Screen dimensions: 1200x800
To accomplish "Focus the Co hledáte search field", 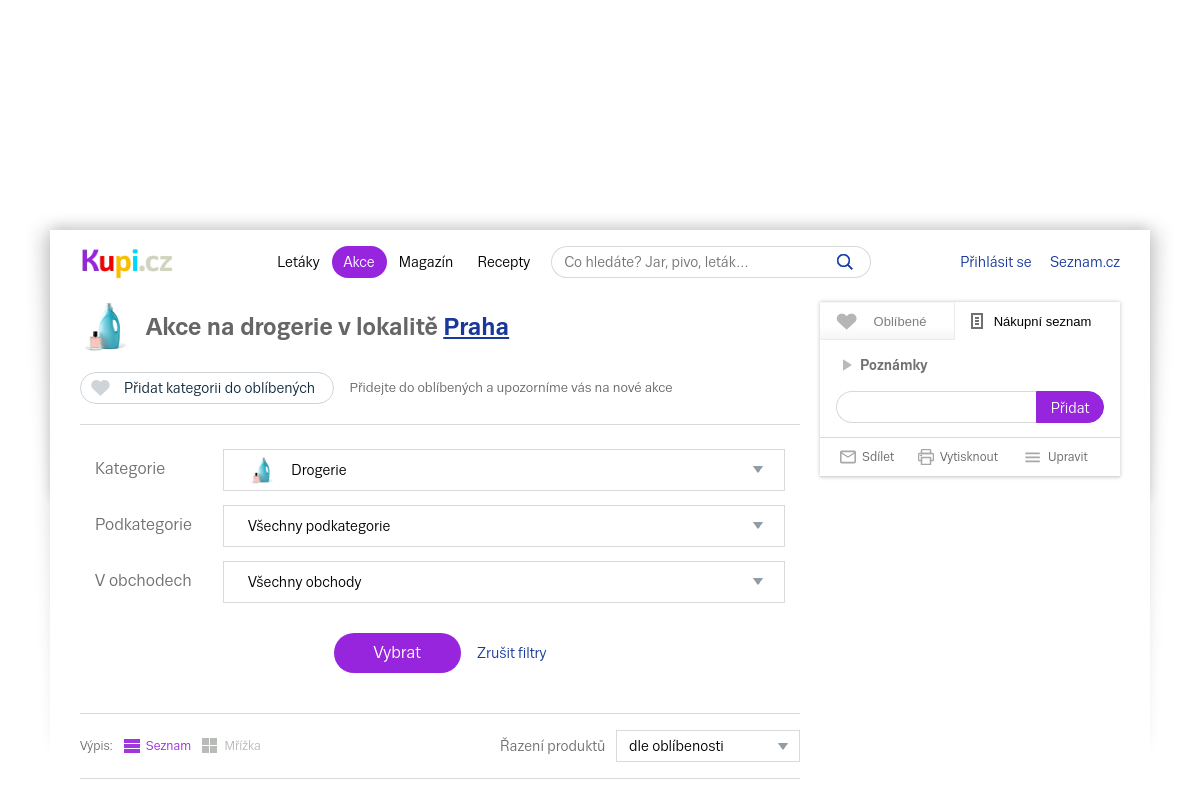I will tap(695, 262).
